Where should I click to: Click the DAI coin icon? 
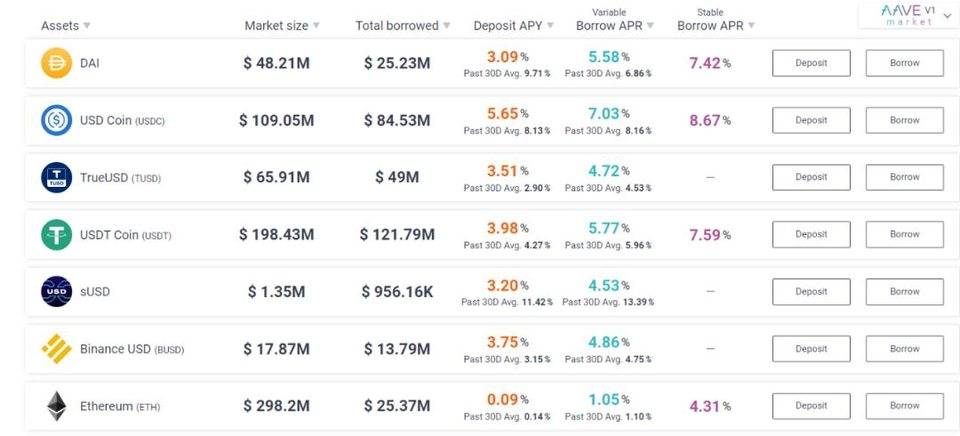(x=56, y=63)
